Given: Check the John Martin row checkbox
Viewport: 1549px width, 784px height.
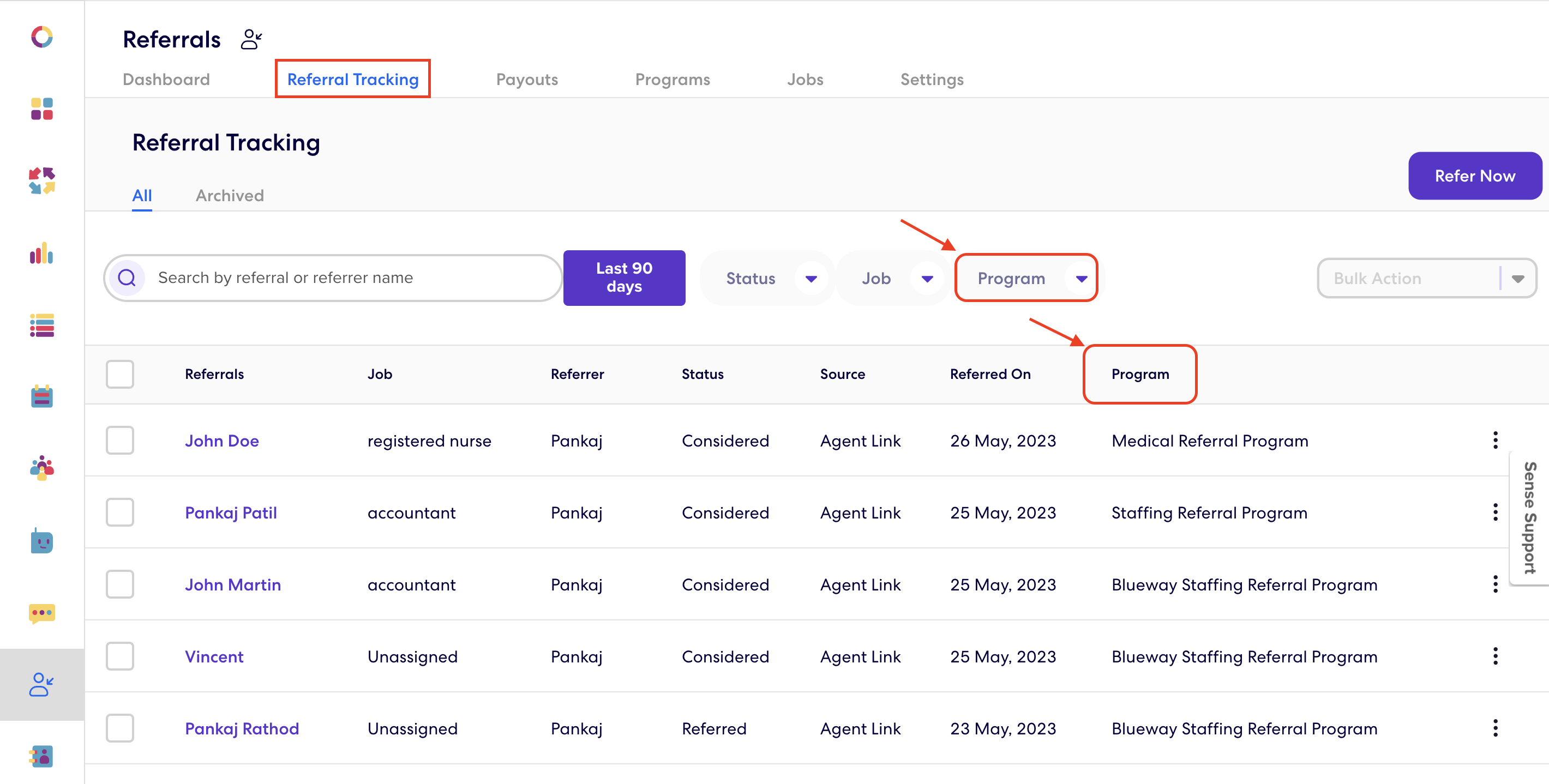Looking at the screenshot, I should (119, 584).
